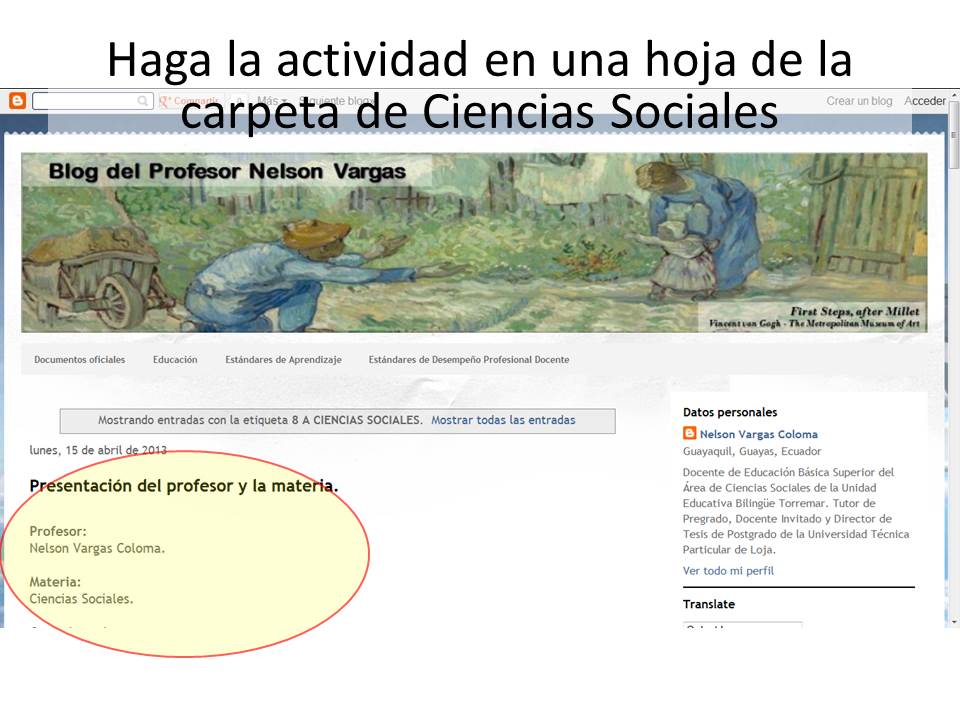Open Estándares de Desempeño Profesional Docente tab

(469, 359)
